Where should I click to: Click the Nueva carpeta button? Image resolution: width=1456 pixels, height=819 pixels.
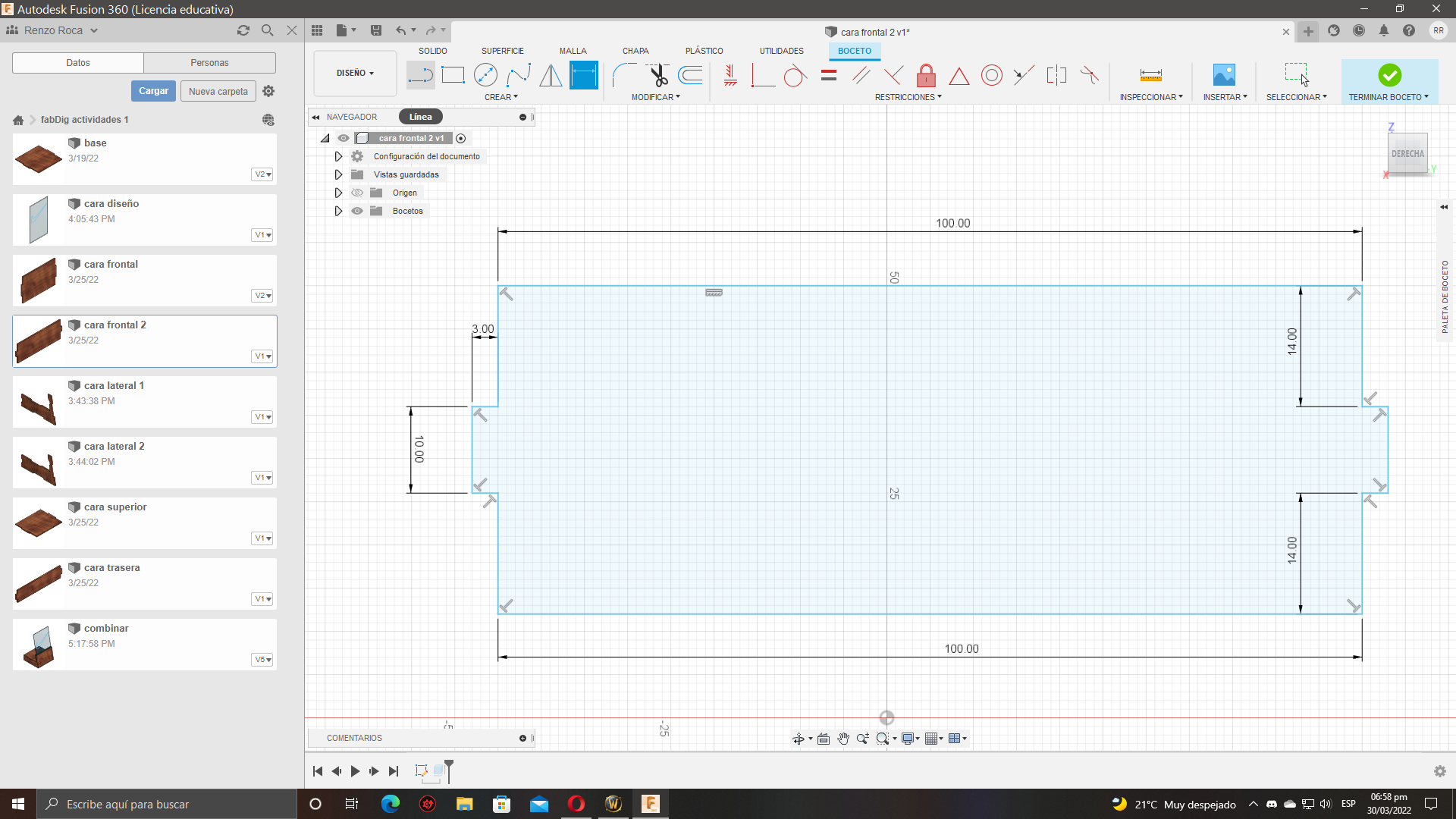pos(218,91)
